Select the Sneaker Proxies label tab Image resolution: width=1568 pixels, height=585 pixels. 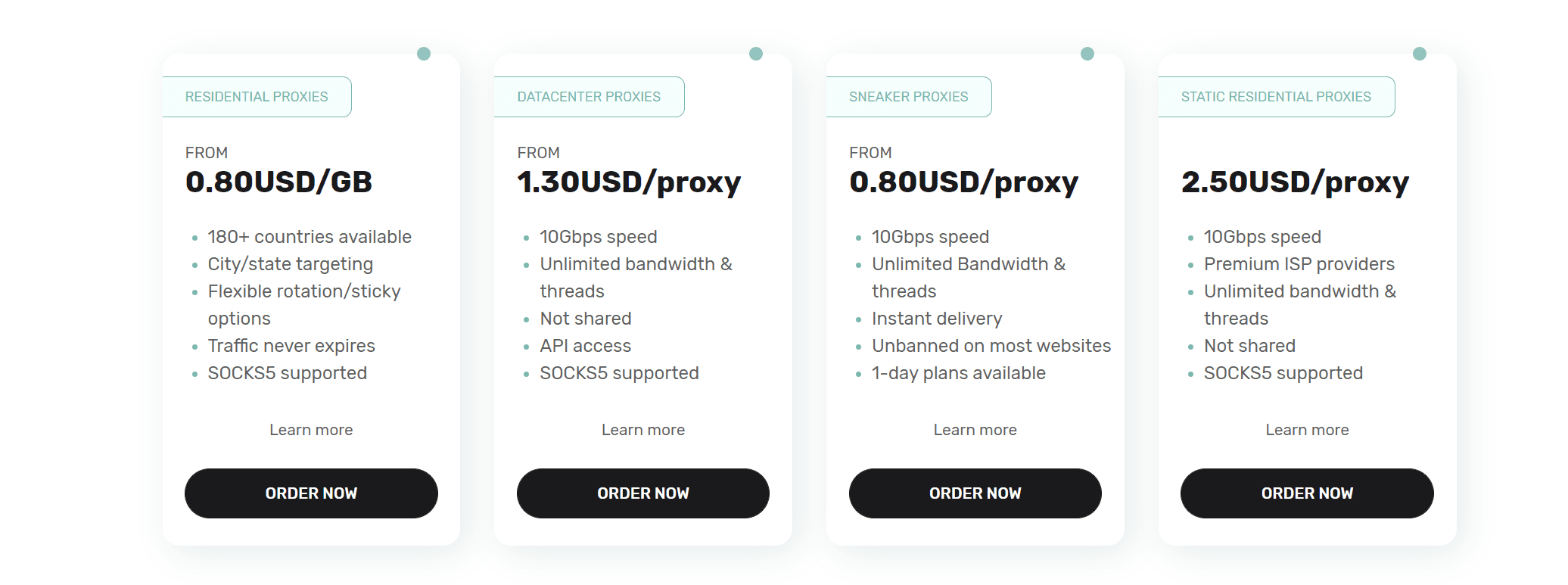908,97
